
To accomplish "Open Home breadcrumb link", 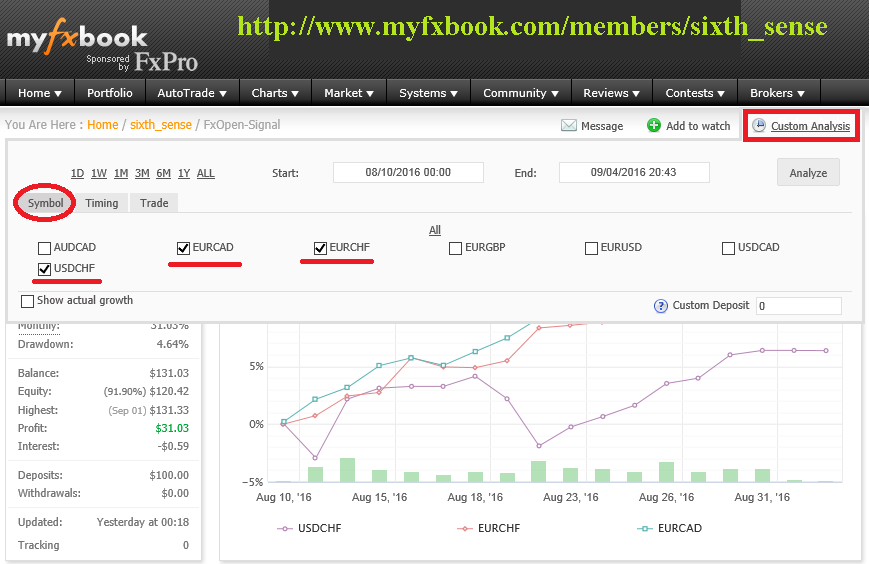I will point(103,125).
